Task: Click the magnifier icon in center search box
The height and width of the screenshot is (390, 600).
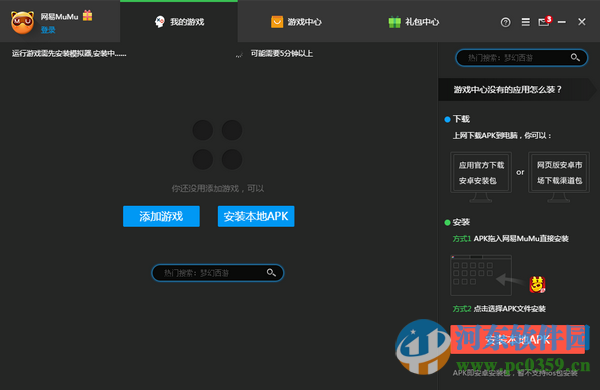Action: 271,273
